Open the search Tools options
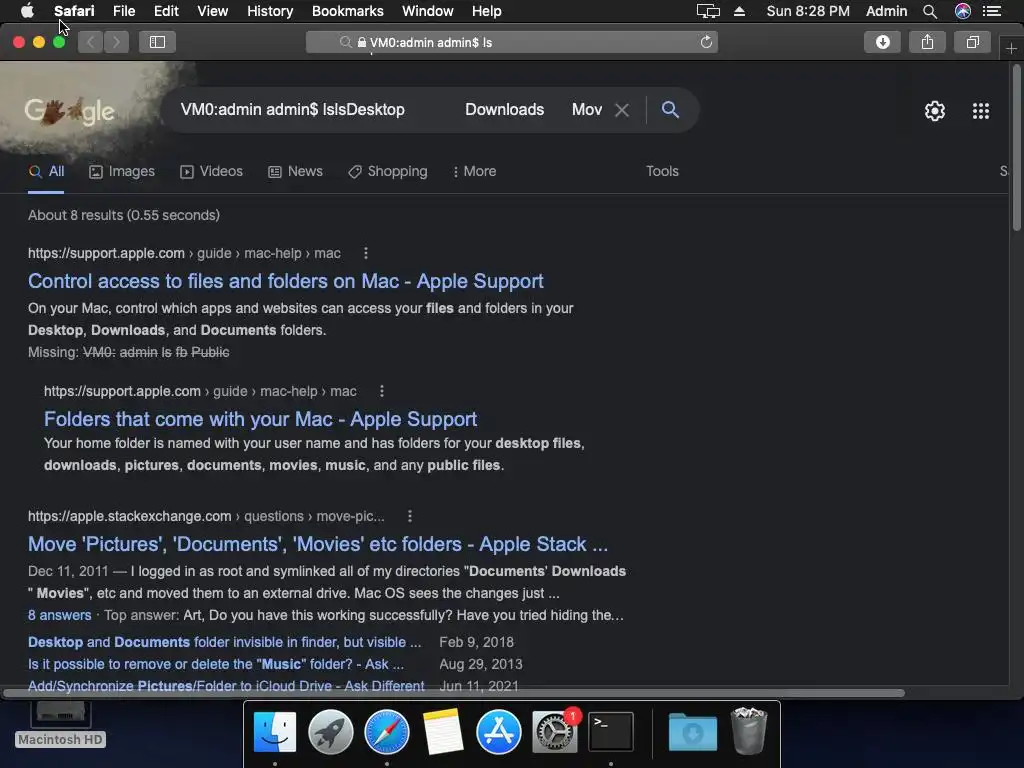This screenshot has height=768, width=1024. click(662, 172)
